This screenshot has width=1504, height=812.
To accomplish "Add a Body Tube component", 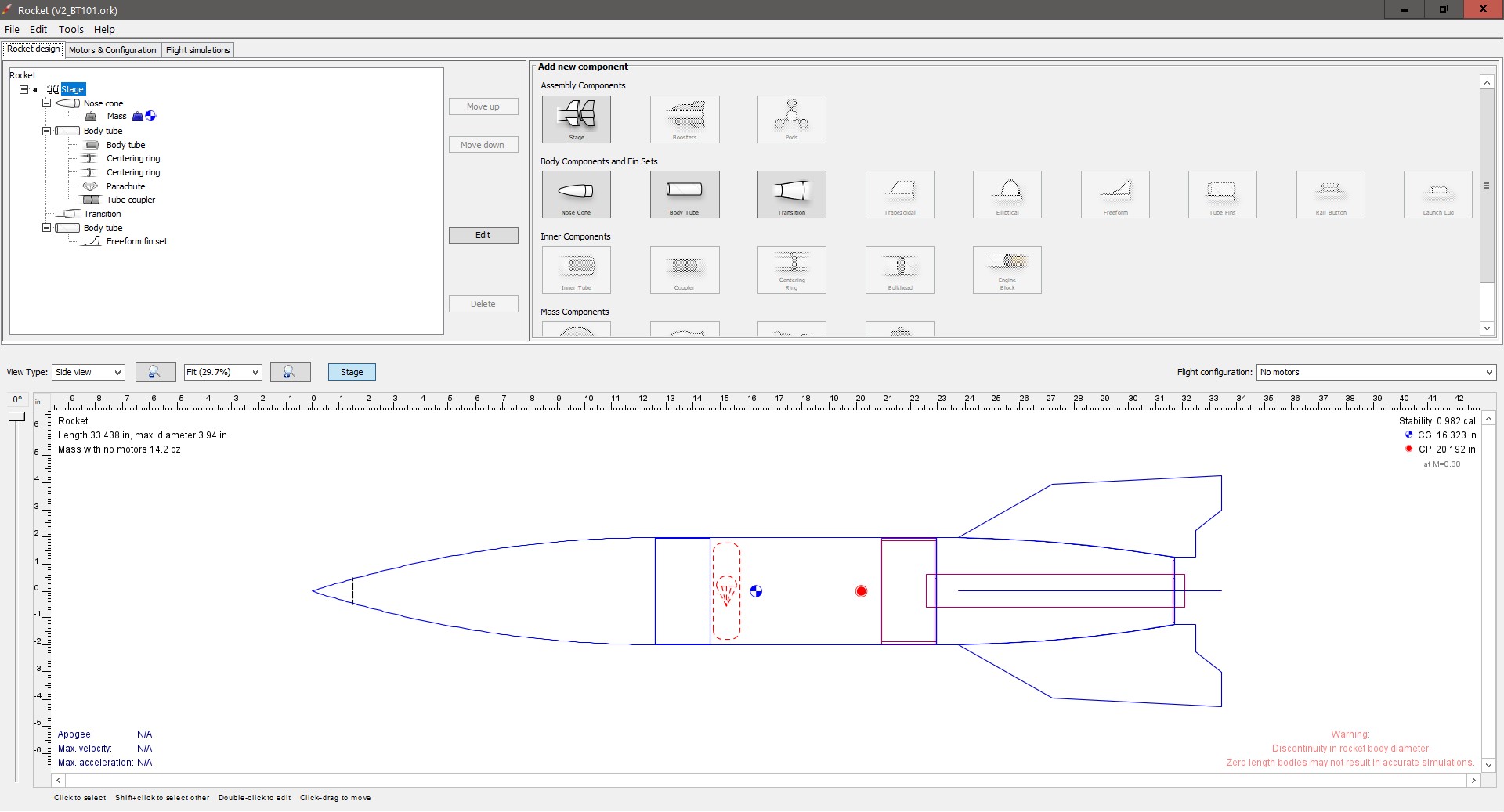I will (684, 194).
